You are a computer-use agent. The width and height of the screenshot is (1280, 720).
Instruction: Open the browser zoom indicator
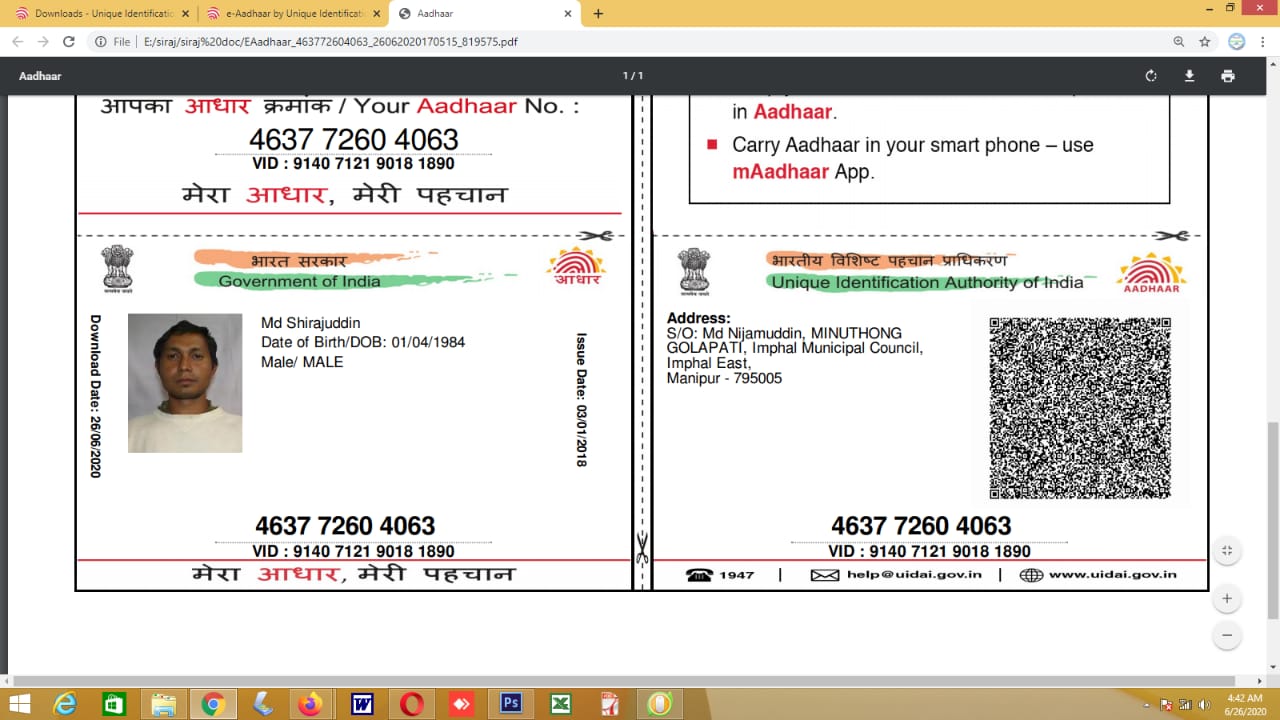[x=1179, y=42]
